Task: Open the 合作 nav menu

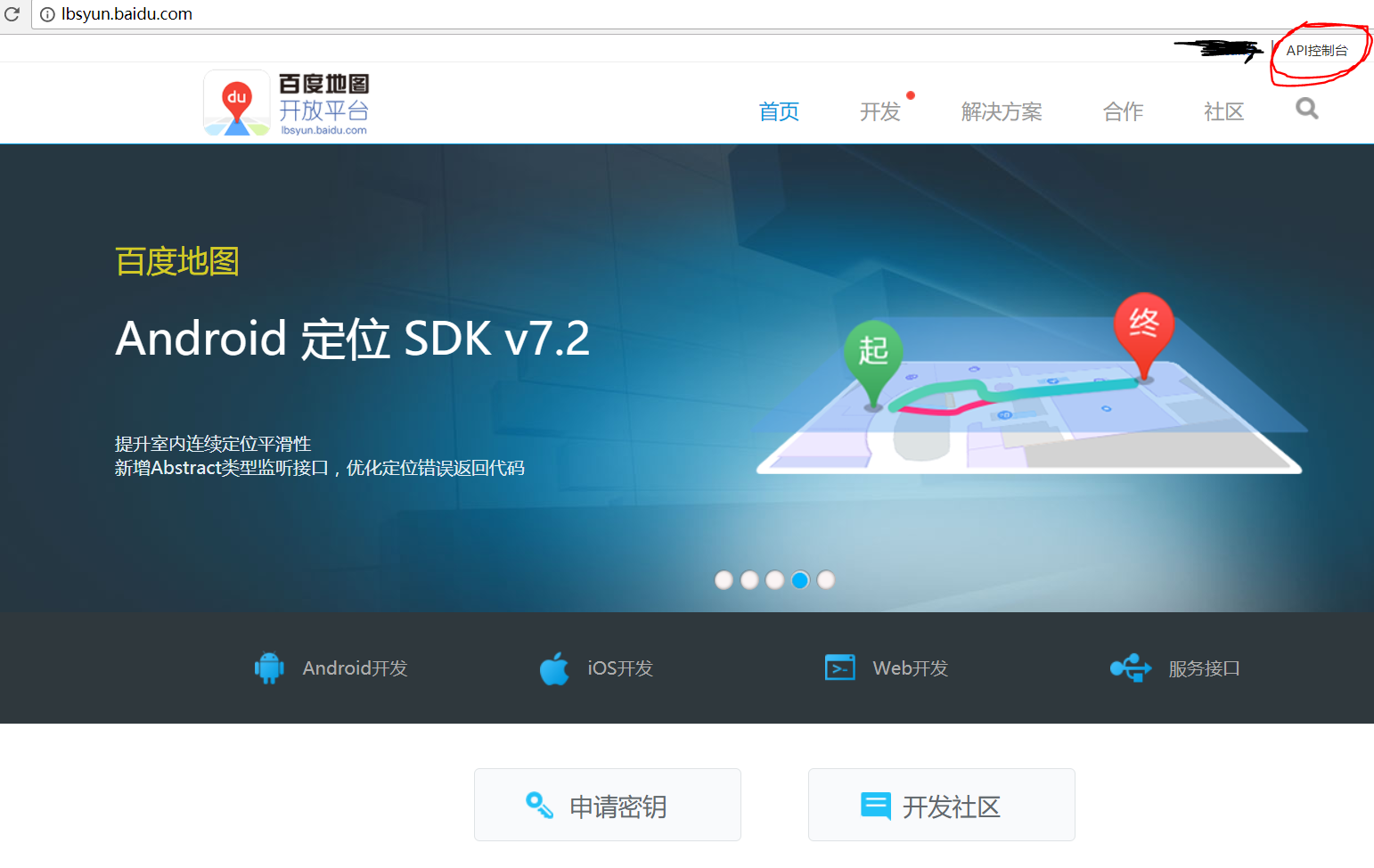Action: pos(1123,111)
